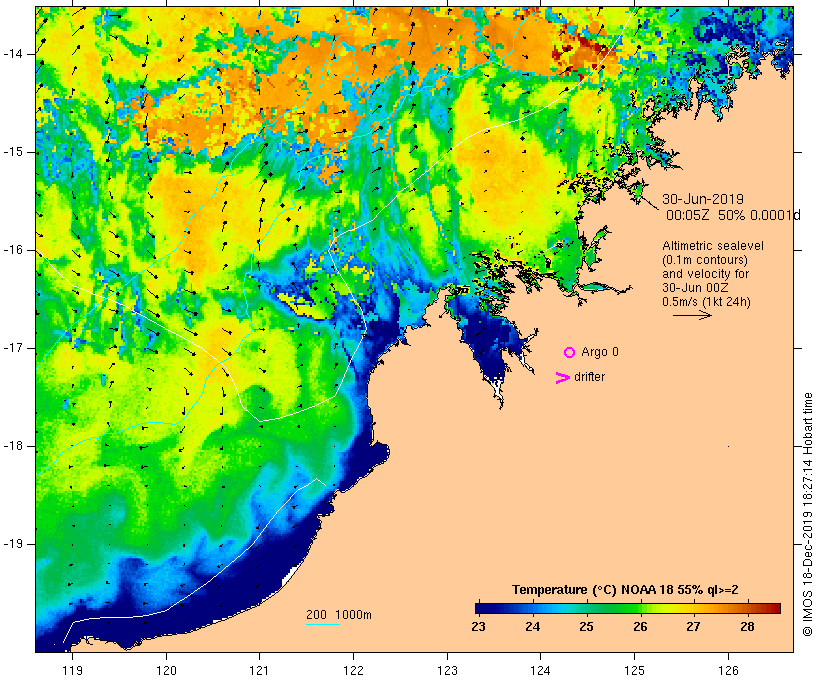Click latitude label '-14'

point(13,54)
